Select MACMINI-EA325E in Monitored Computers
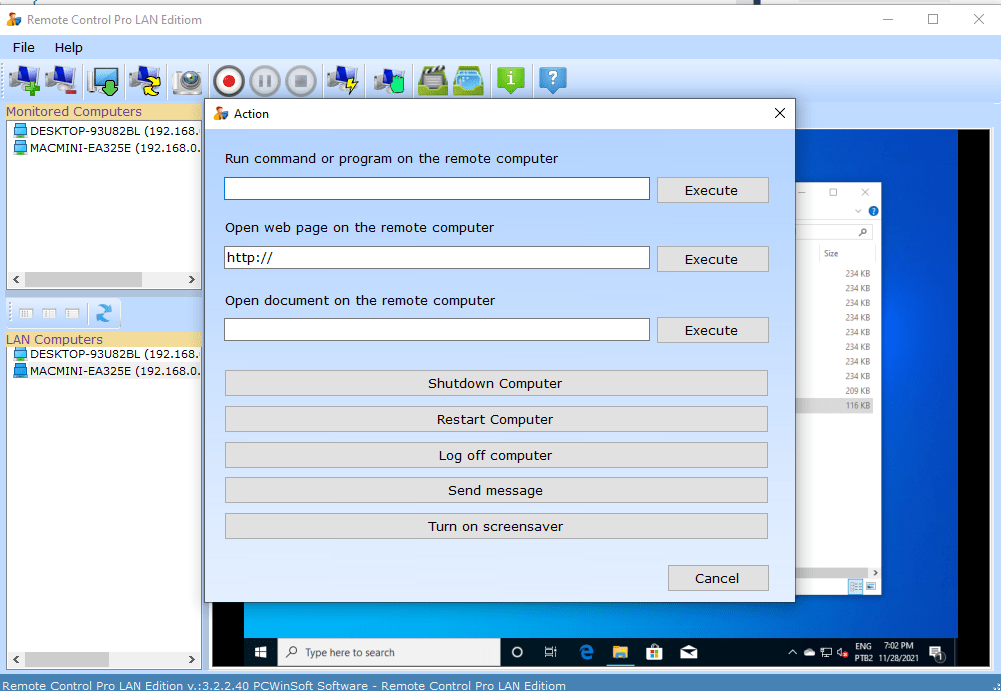The image size is (1001, 691). 106,148
